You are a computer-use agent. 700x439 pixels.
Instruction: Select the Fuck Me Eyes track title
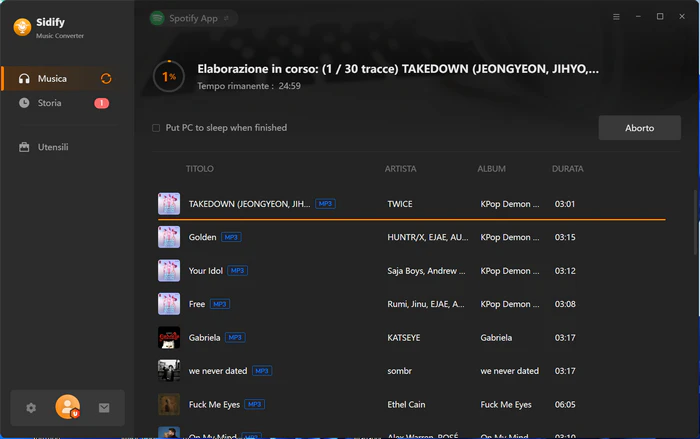coord(214,405)
